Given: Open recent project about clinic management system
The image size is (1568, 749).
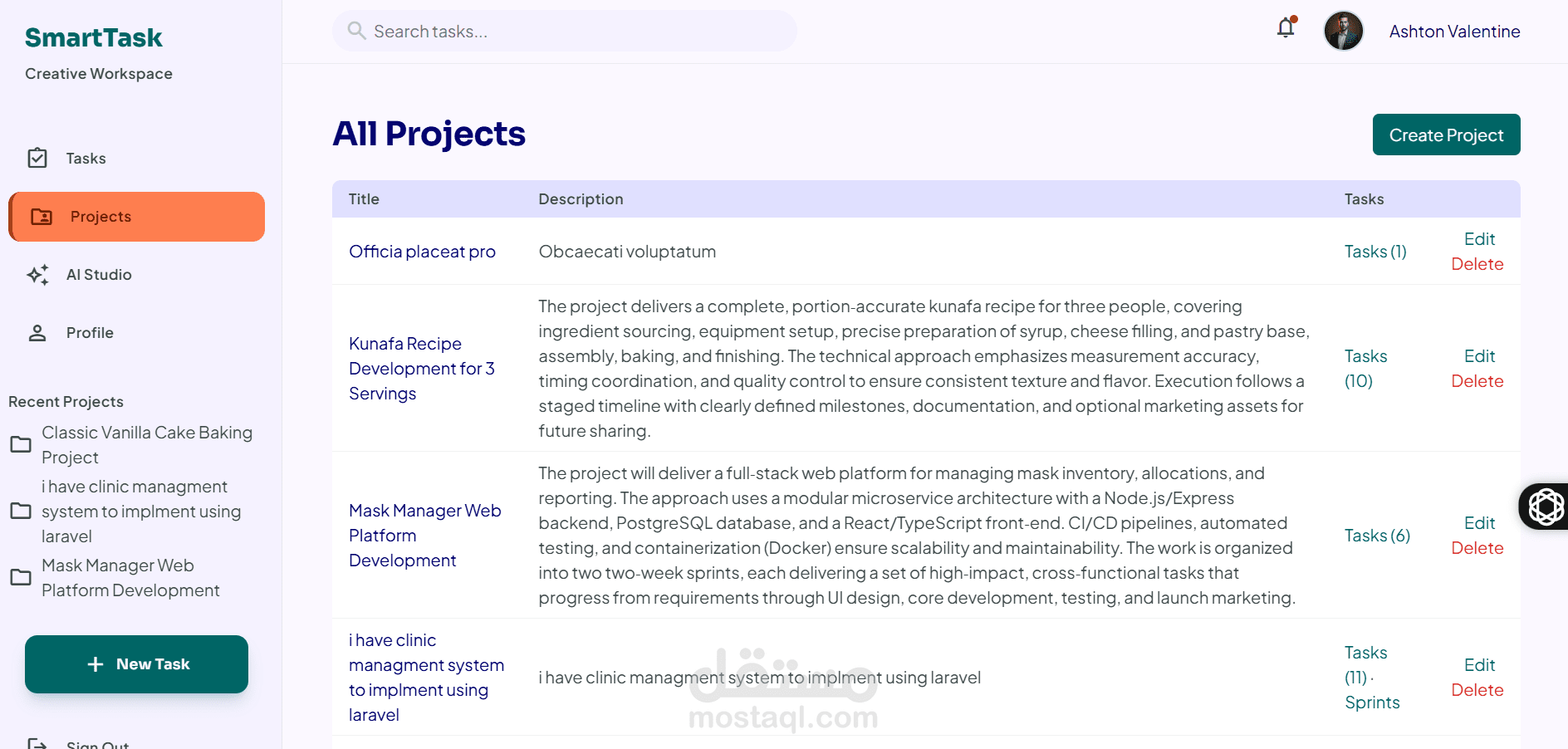Looking at the screenshot, I should (x=141, y=512).
